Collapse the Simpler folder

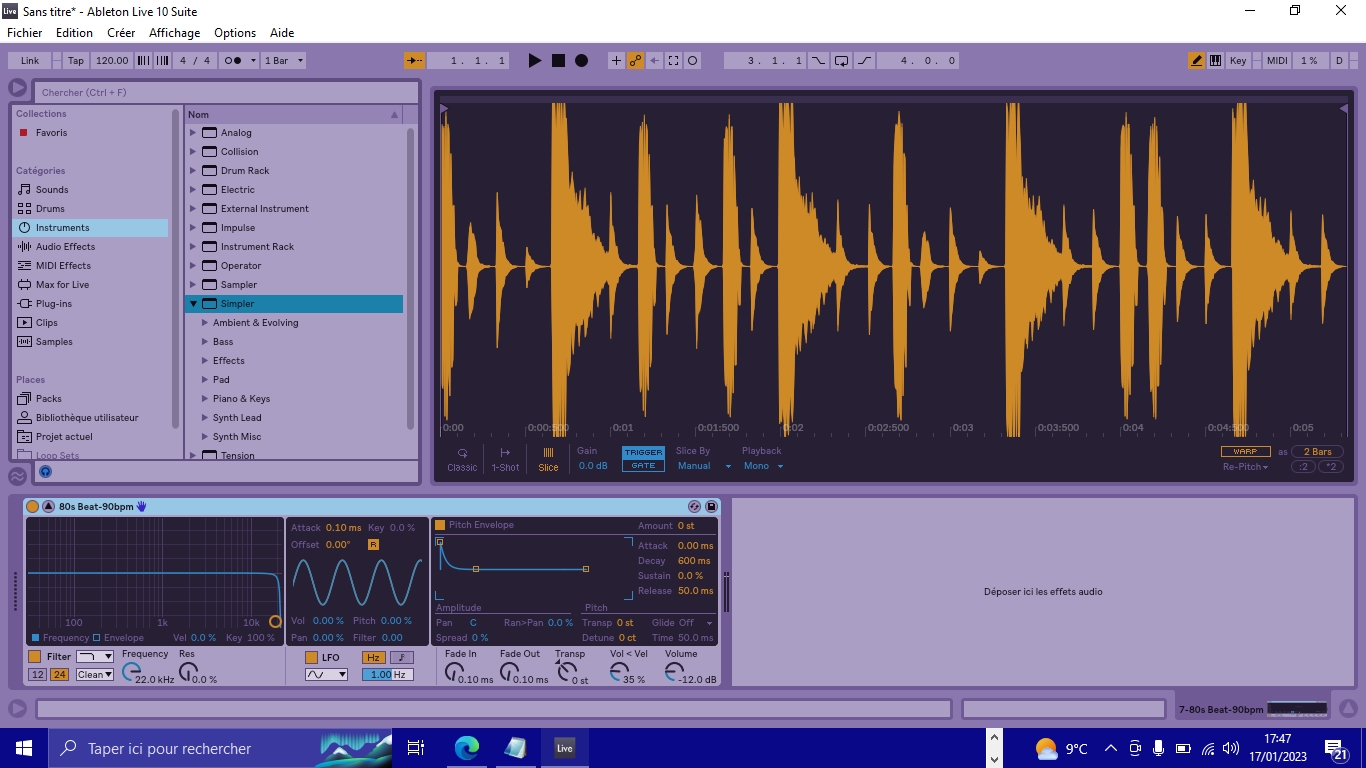193,304
